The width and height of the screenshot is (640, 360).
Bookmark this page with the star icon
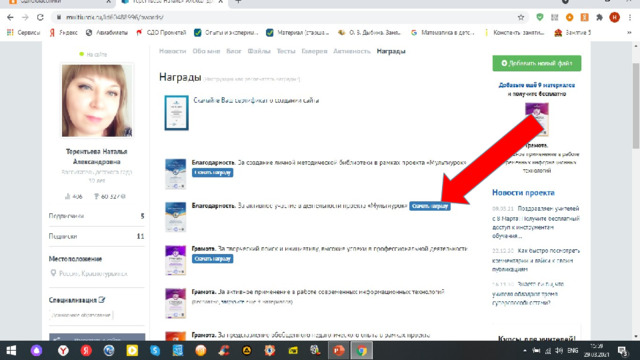pyautogui.click(x=521, y=17)
